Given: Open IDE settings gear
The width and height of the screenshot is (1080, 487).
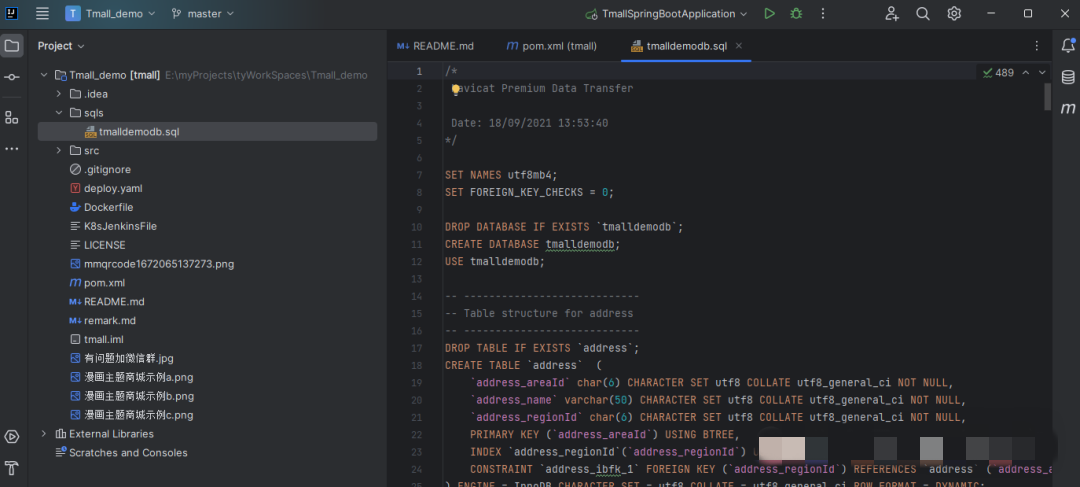Looking at the screenshot, I should click(954, 14).
